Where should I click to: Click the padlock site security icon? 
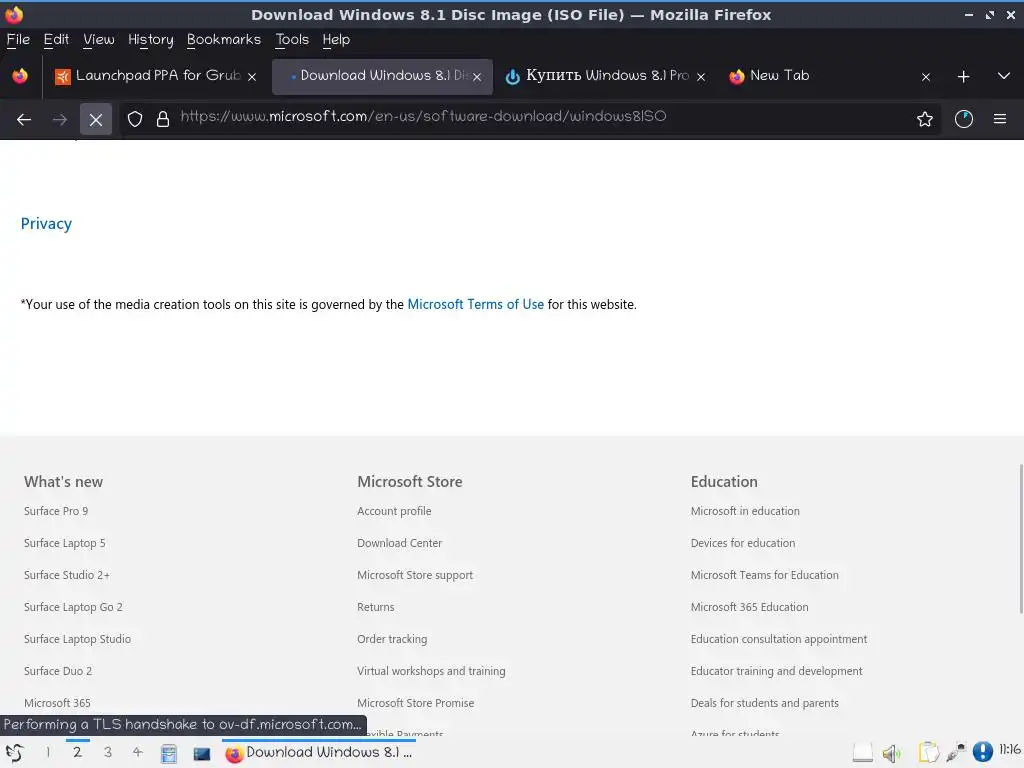point(163,119)
